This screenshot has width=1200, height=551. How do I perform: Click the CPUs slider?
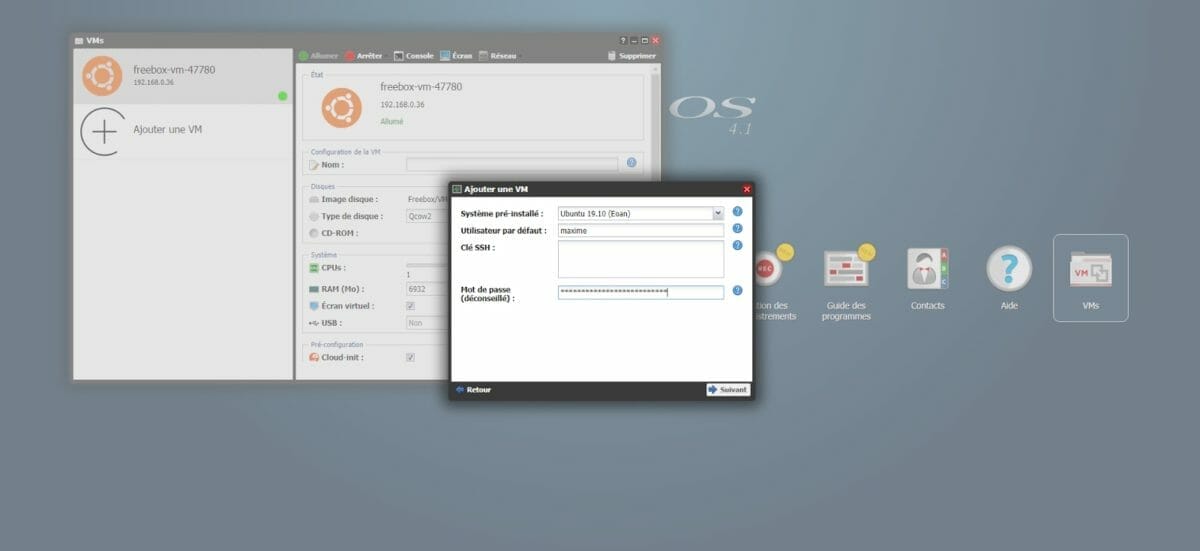tap(427, 265)
